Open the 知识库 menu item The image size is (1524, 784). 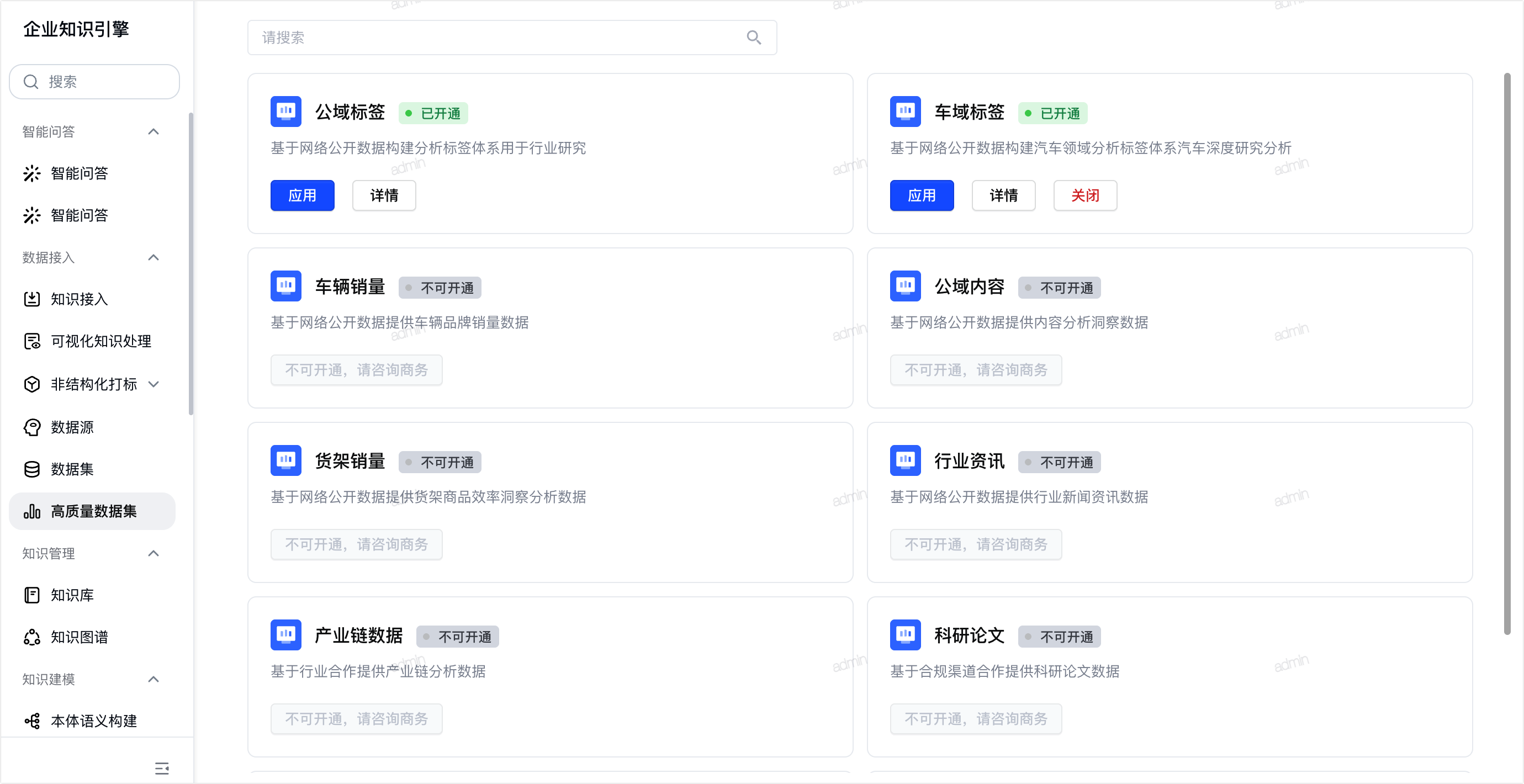click(x=92, y=595)
